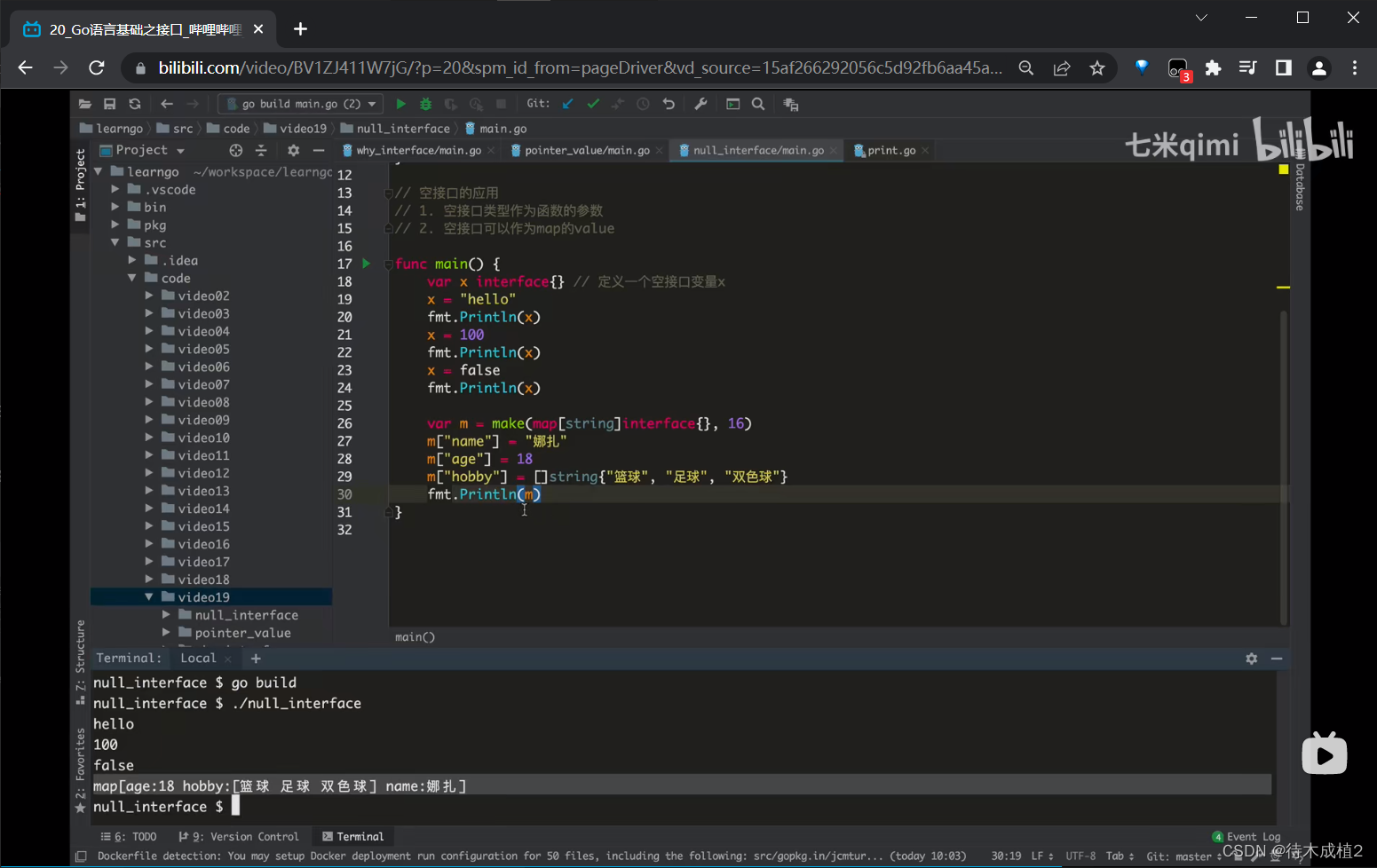Screen dimensions: 1377x868
Task: Click the collapse all icon in Project panel
Action: [x=261, y=150]
